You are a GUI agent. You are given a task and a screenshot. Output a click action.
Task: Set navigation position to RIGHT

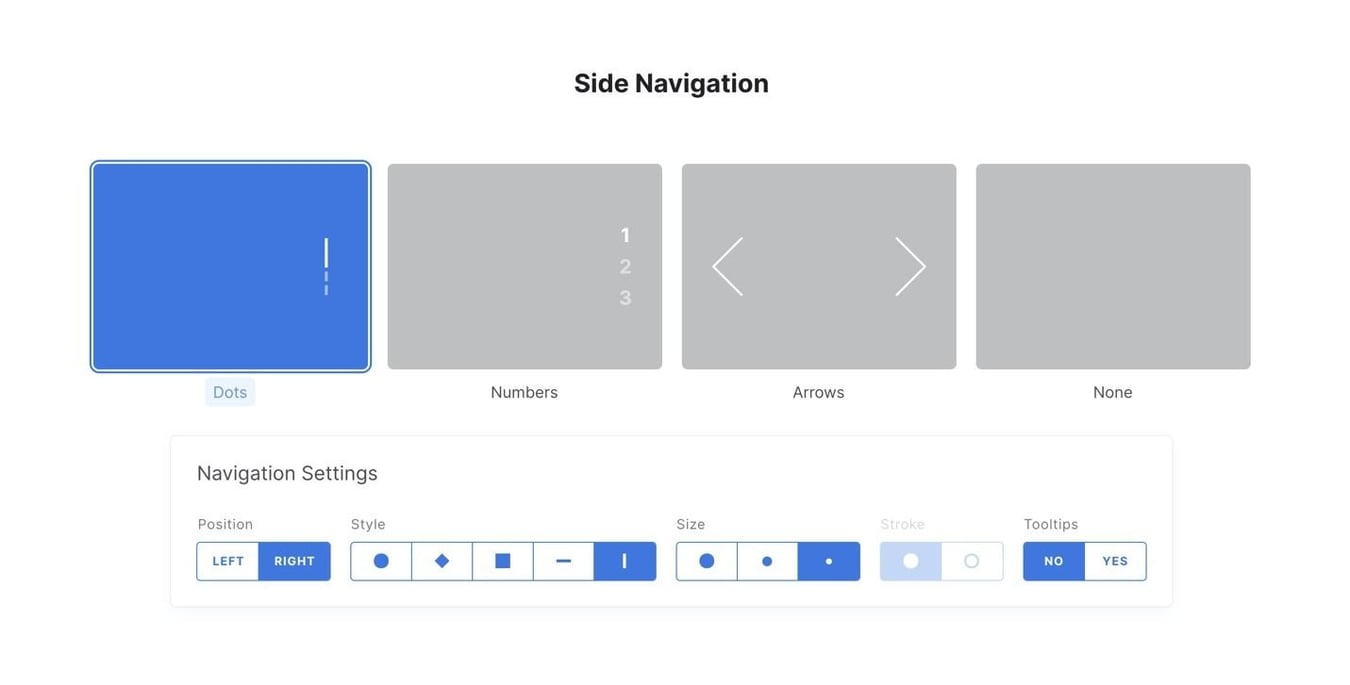coord(294,561)
